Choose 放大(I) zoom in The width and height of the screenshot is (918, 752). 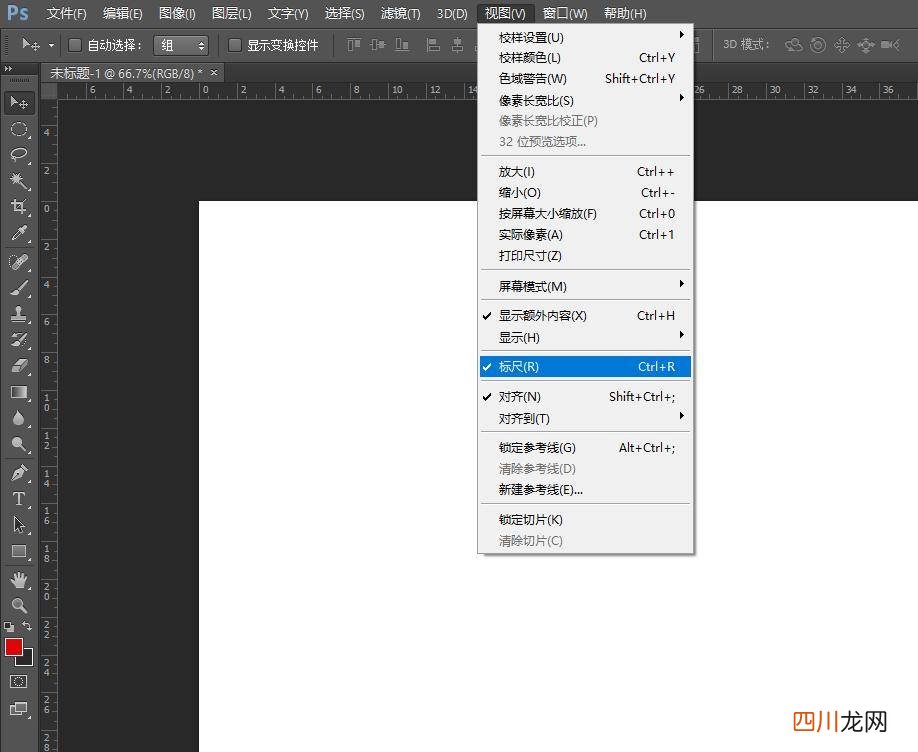pos(585,172)
